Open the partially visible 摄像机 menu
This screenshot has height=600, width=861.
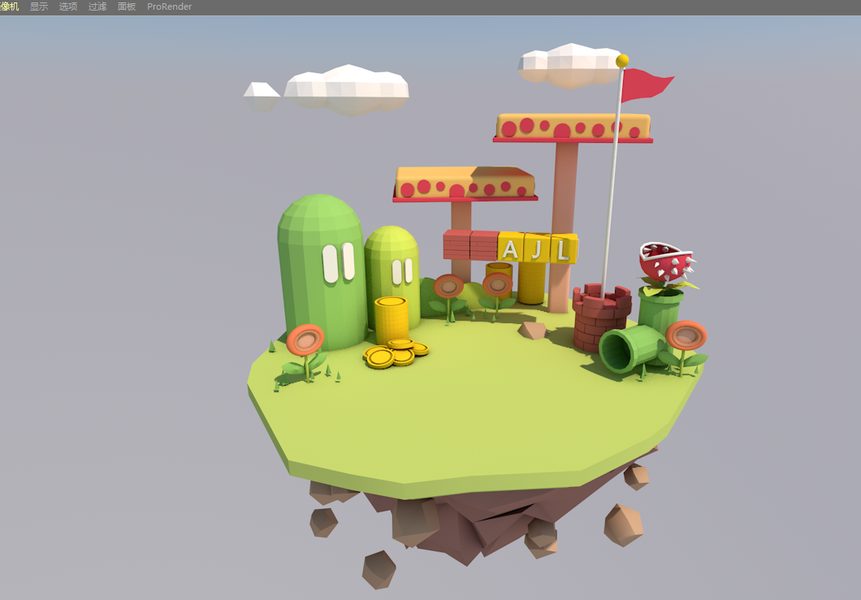point(9,7)
